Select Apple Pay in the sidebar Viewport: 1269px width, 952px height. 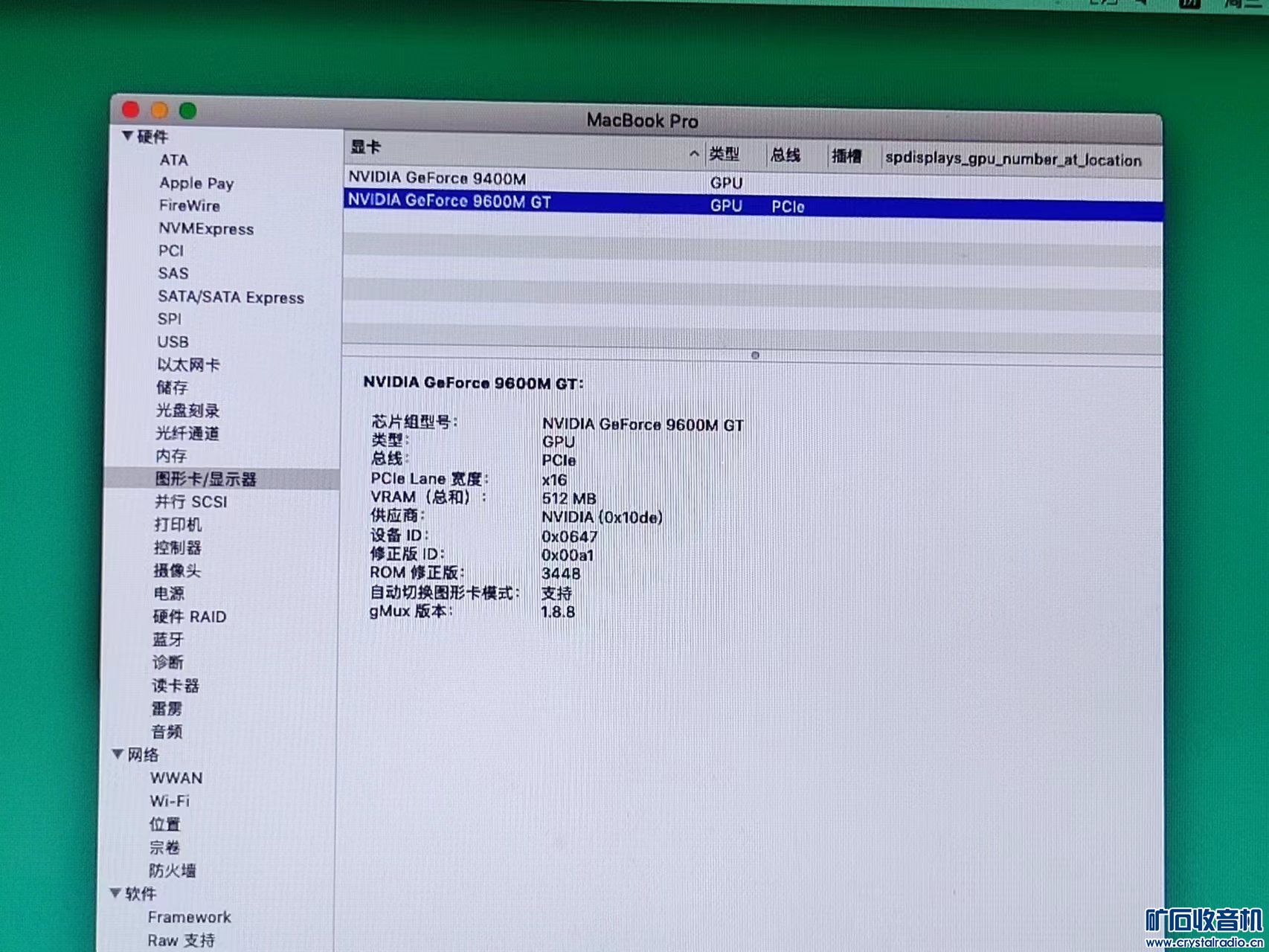click(x=196, y=183)
